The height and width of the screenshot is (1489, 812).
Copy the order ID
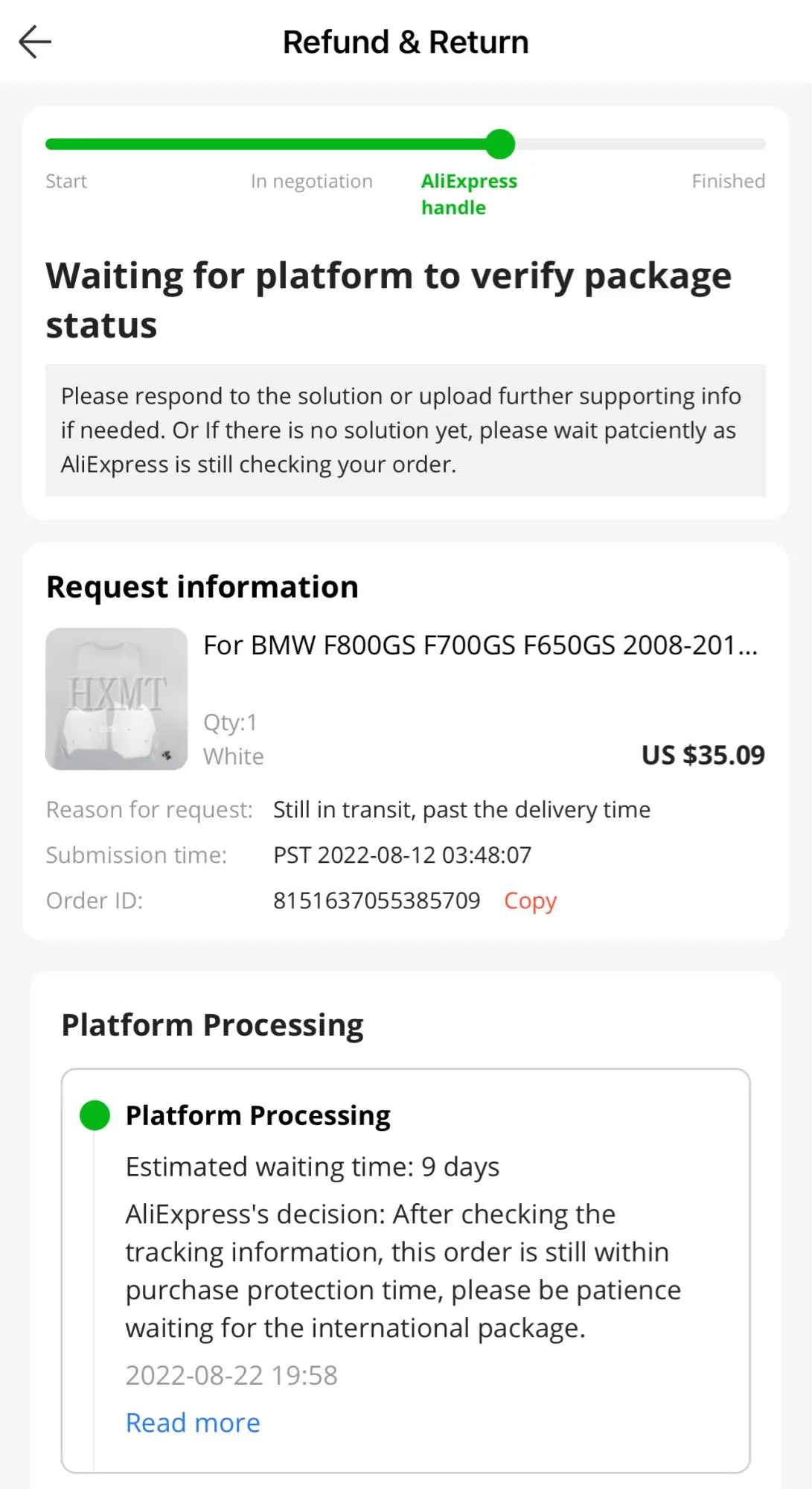(530, 900)
